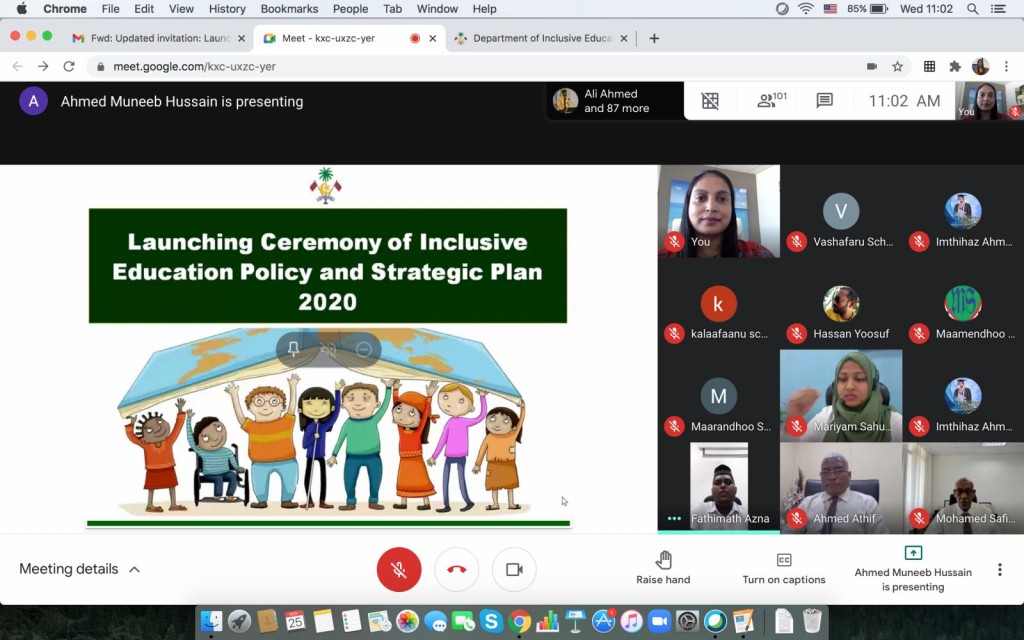
Task: Open Chrome three-dot menu
Action: coord(1006,66)
